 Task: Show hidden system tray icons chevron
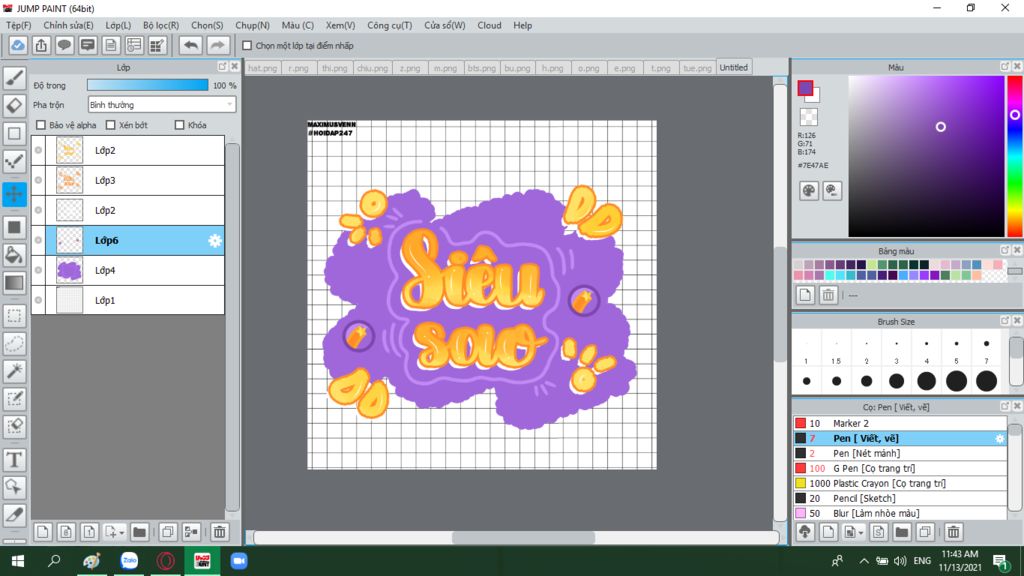click(863, 561)
